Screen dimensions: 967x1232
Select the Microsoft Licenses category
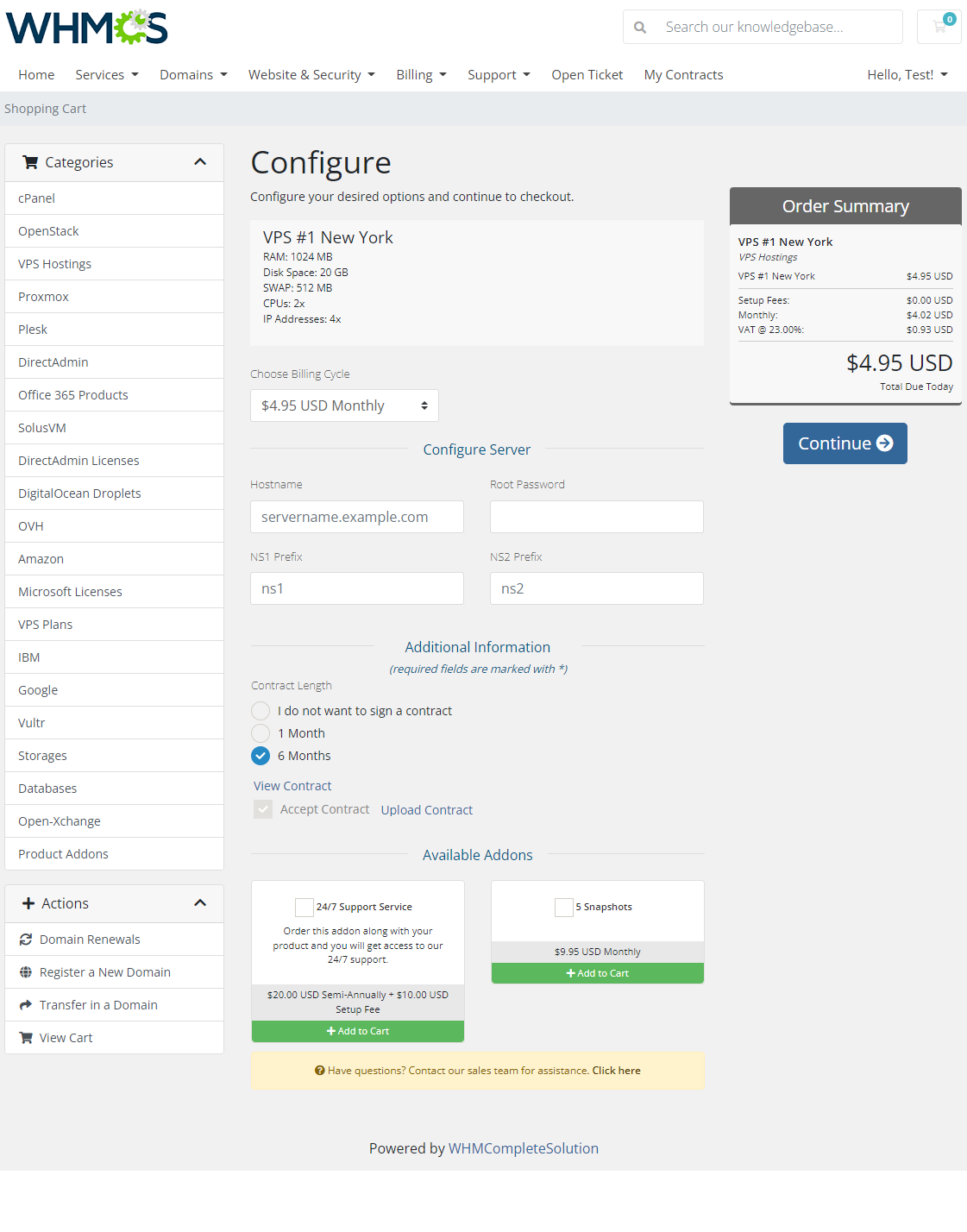pyautogui.click(x=114, y=592)
